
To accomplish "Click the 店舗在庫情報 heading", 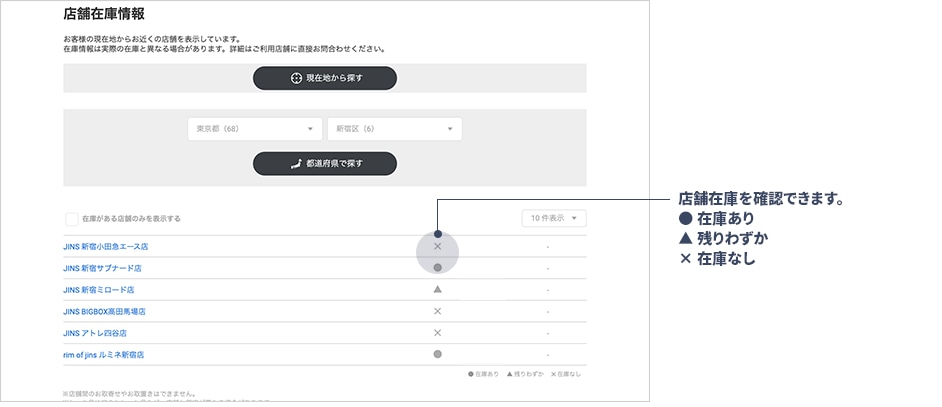I will [104, 14].
